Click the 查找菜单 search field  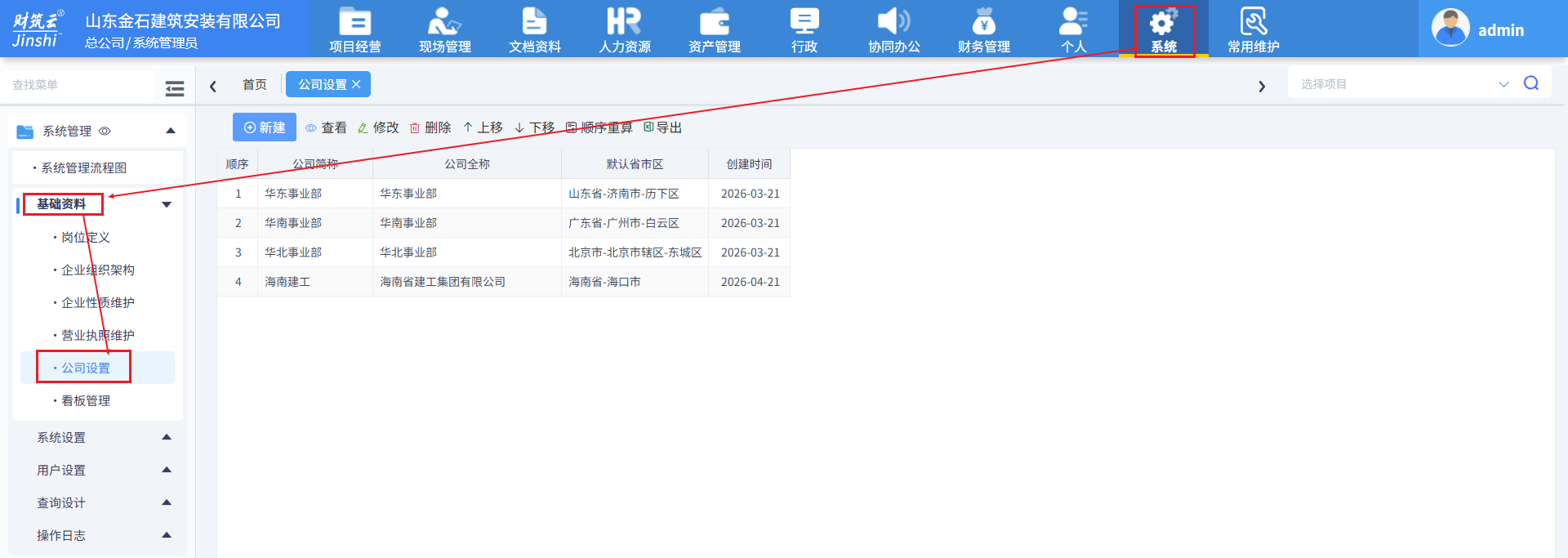point(78,84)
